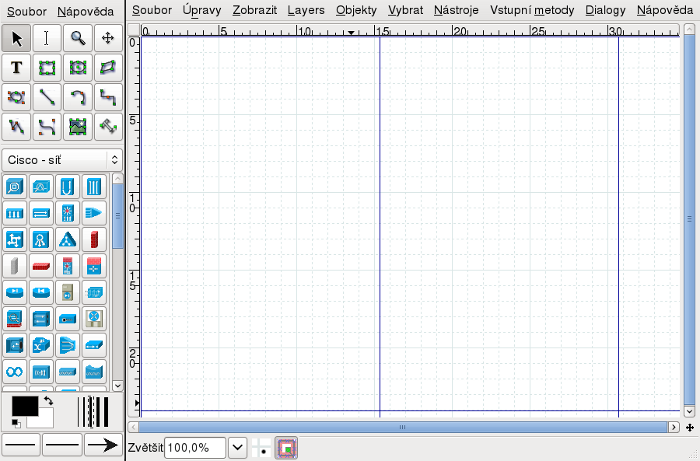This screenshot has width=700, height=461.
Task: Swap foreground and background colors
Action: pos(49,401)
